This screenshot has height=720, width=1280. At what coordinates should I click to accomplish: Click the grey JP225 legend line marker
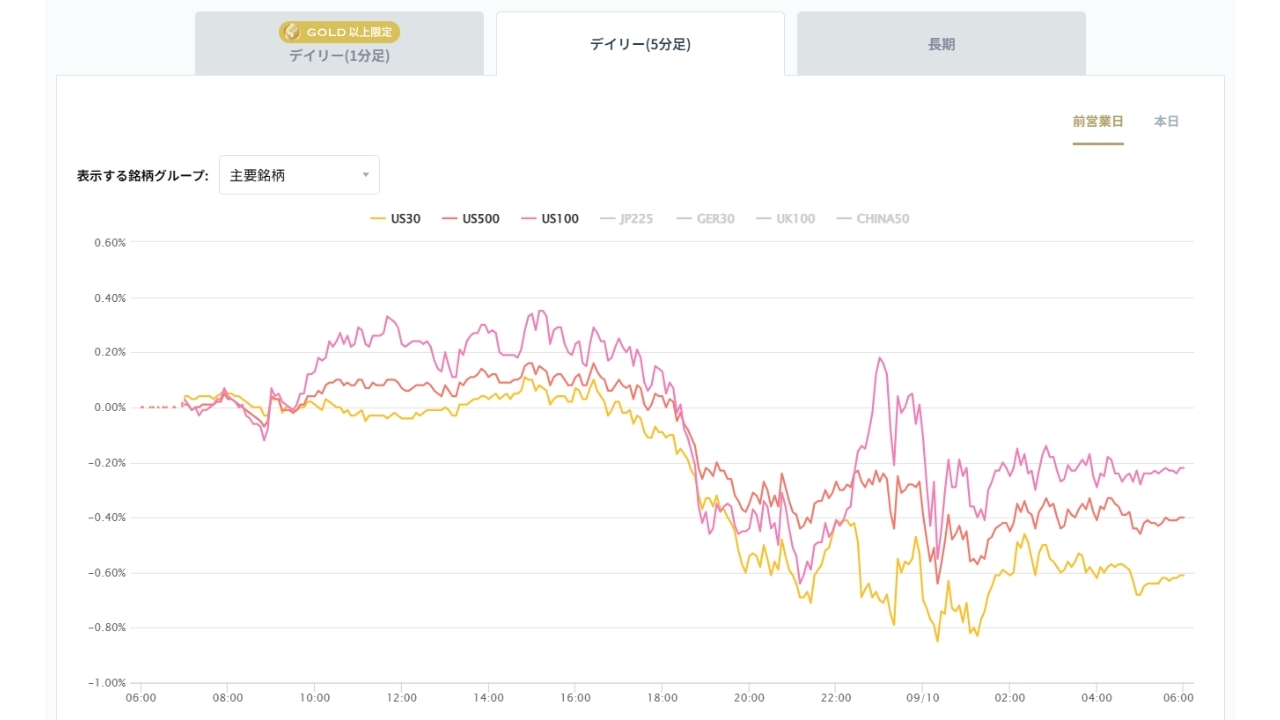tap(606, 219)
